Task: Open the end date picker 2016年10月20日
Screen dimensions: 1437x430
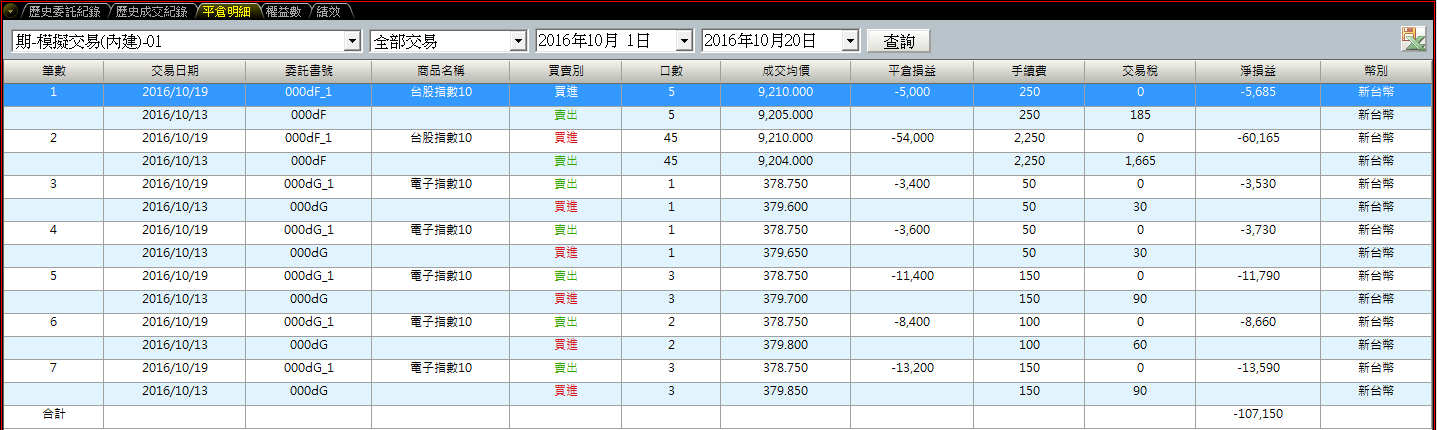Action: pyautogui.click(x=850, y=41)
